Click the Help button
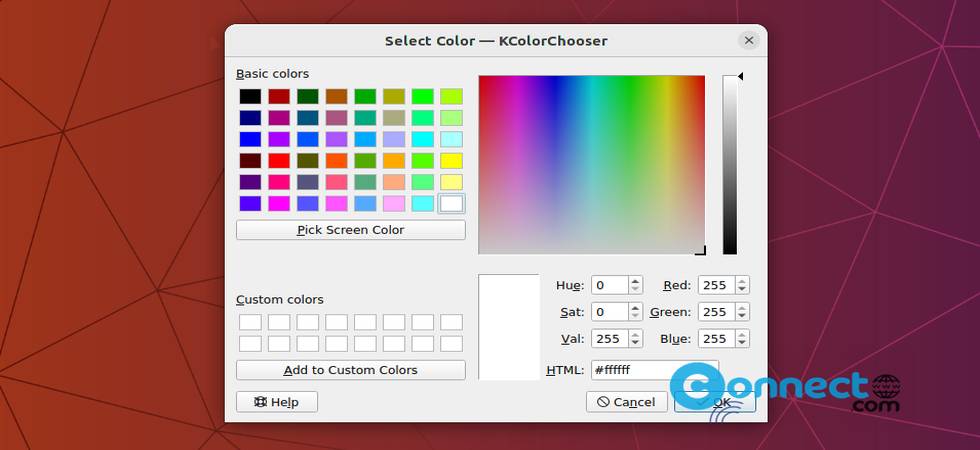Viewport: 980px width, 450px height. [x=277, y=401]
